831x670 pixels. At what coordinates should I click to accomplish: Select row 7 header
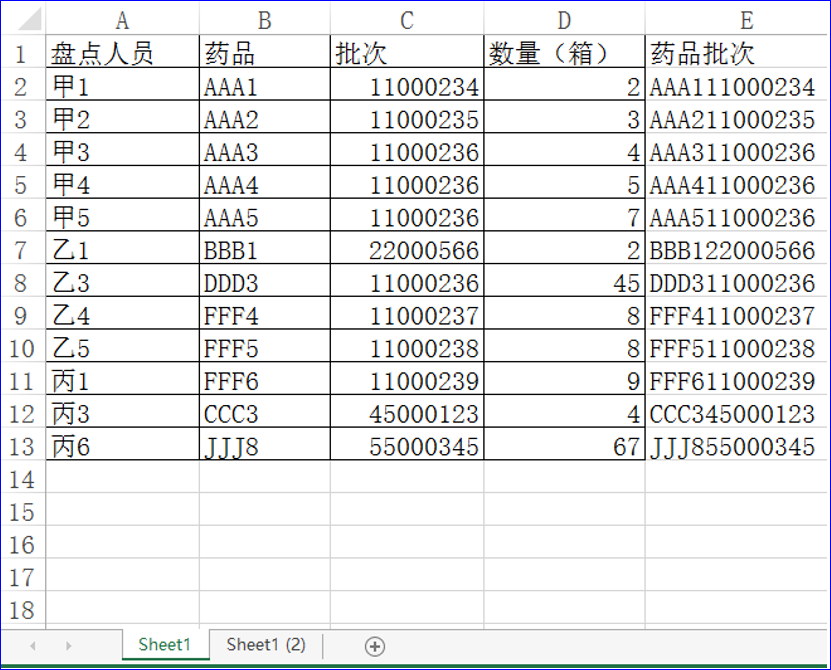21,250
